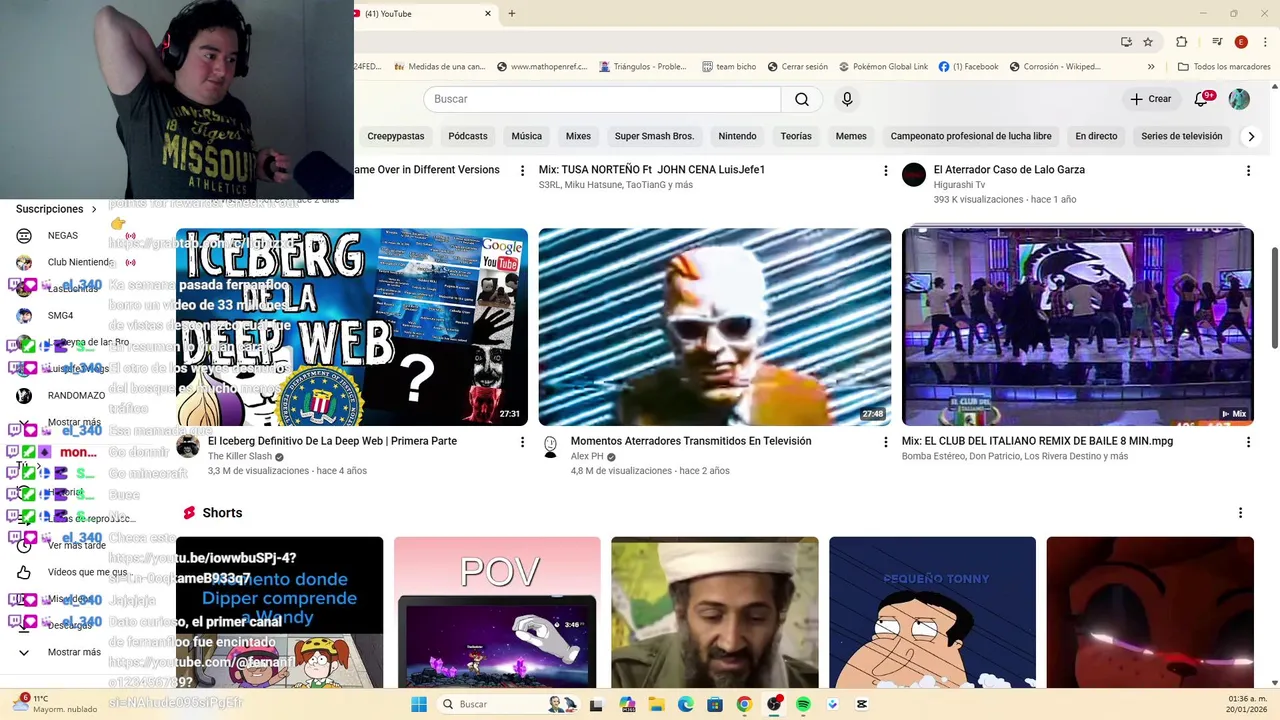This screenshot has width=1280, height=720.
Task: Open the media controls icon in Chrome toolbar
Action: click(1217, 42)
